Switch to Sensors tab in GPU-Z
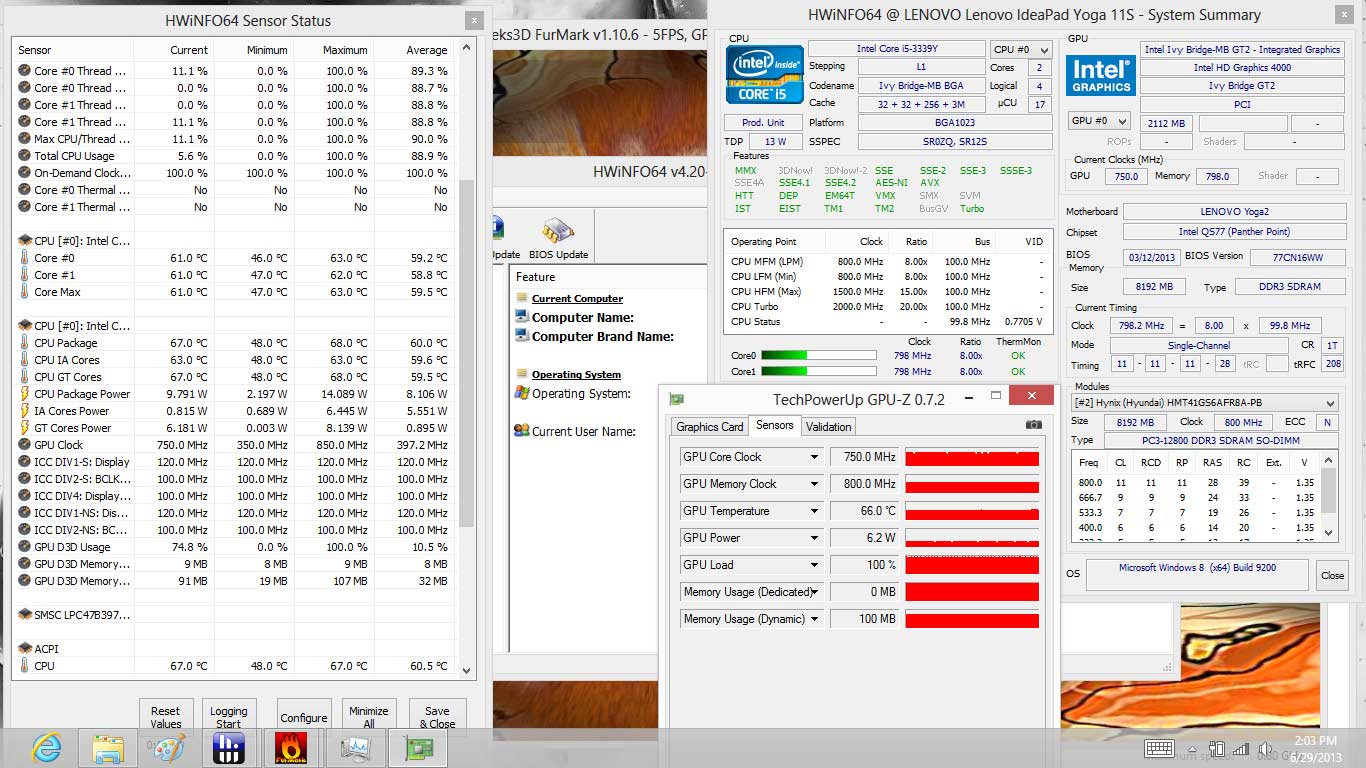This screenshot has height=768, width=1366. coord(775,426)
